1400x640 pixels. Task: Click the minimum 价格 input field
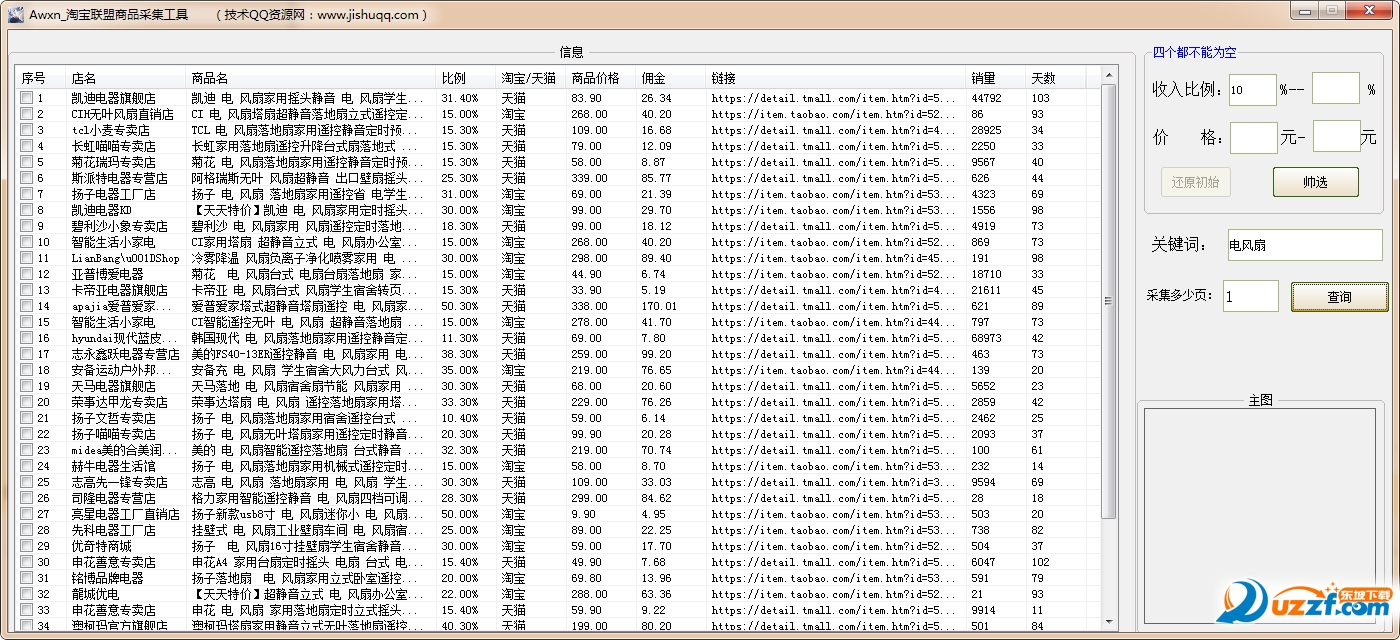[x=1253, y=137]
